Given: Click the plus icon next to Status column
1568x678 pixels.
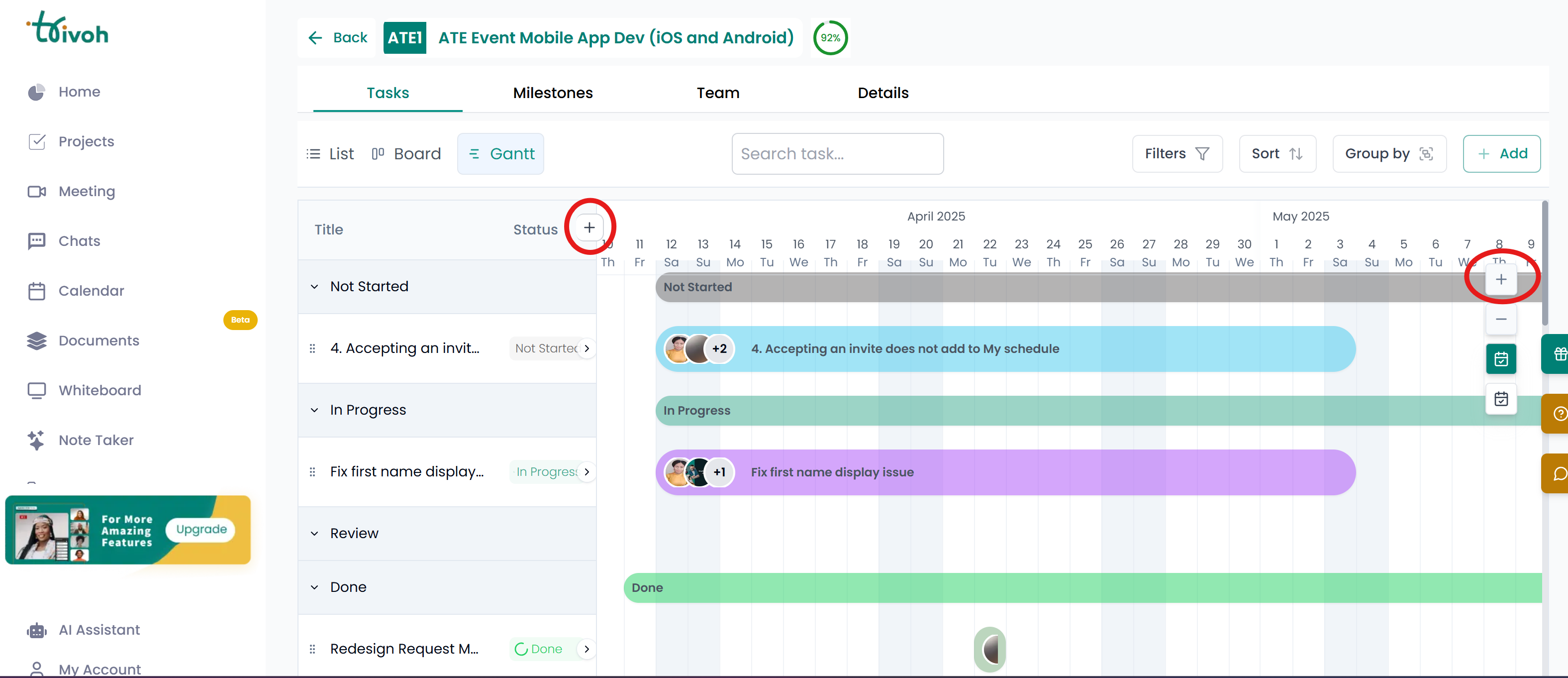Looking at the screenshot, I should pos(588,227).
